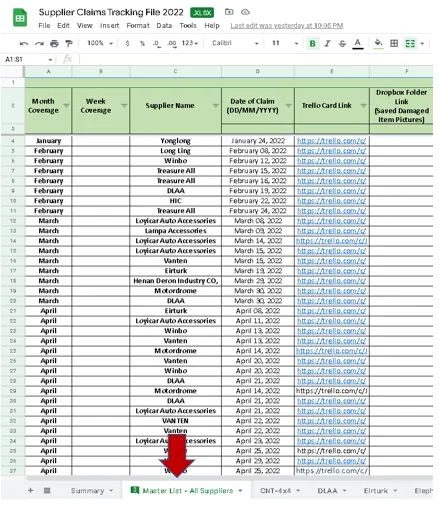Click the Add sheet plus icon

[x=30, y=490]
